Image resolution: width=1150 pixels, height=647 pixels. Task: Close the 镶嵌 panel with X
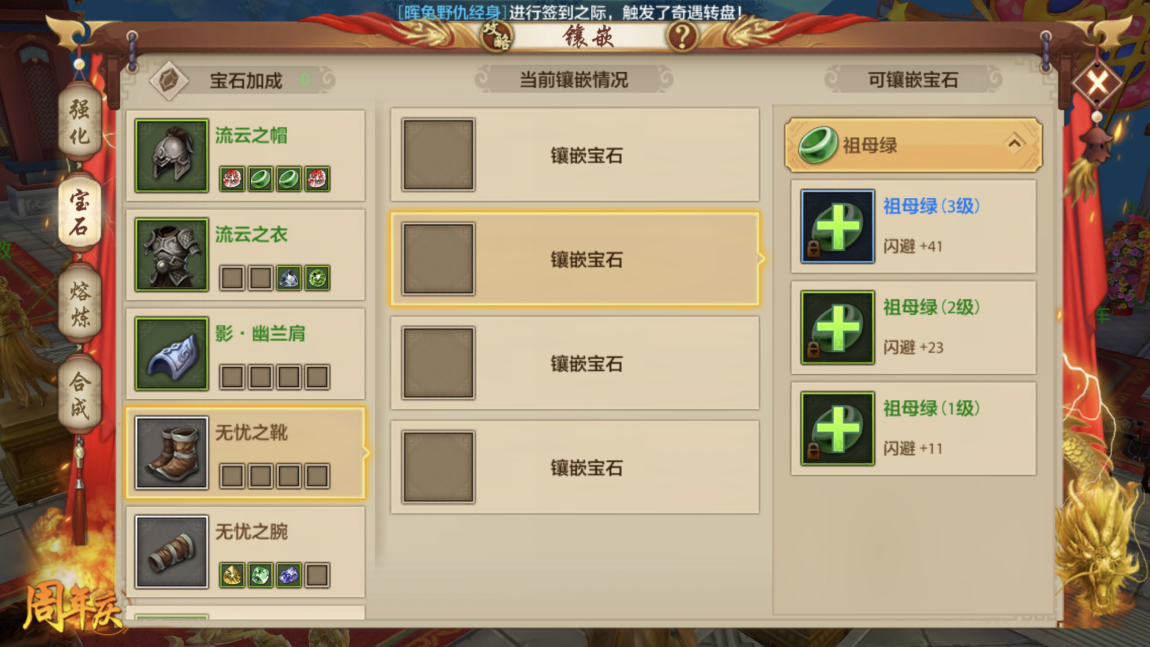point(1097,82)
